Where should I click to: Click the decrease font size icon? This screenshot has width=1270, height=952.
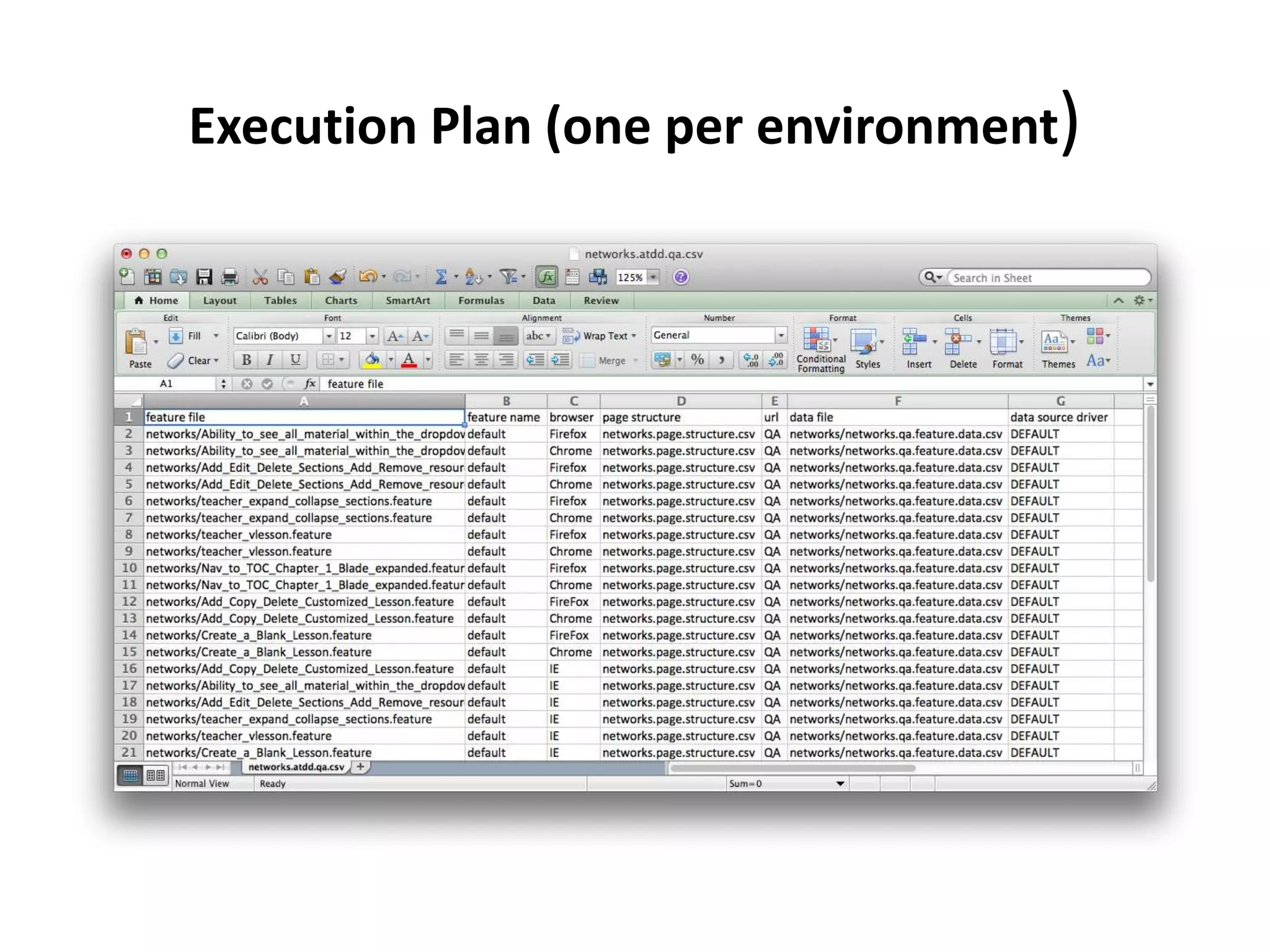point(420,336)
